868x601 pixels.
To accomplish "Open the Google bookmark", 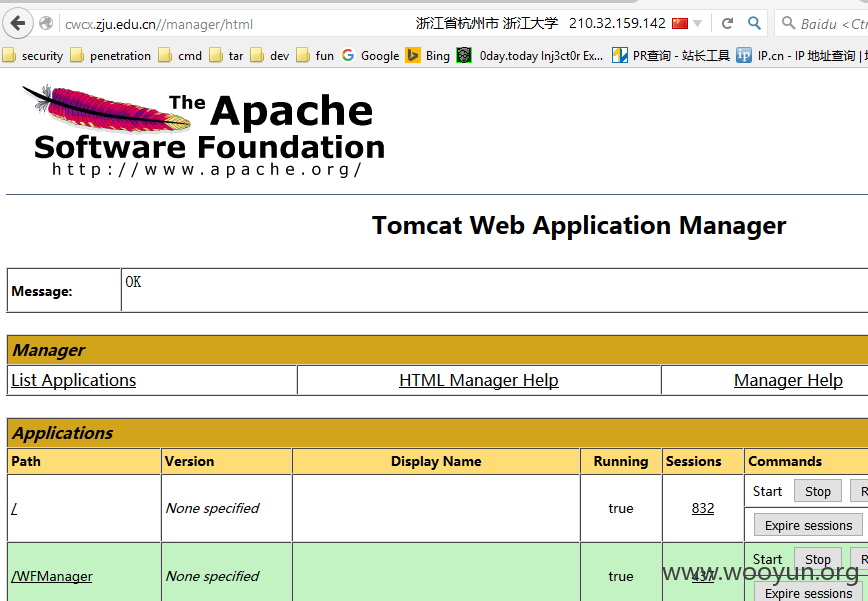I will click(370, 55).
